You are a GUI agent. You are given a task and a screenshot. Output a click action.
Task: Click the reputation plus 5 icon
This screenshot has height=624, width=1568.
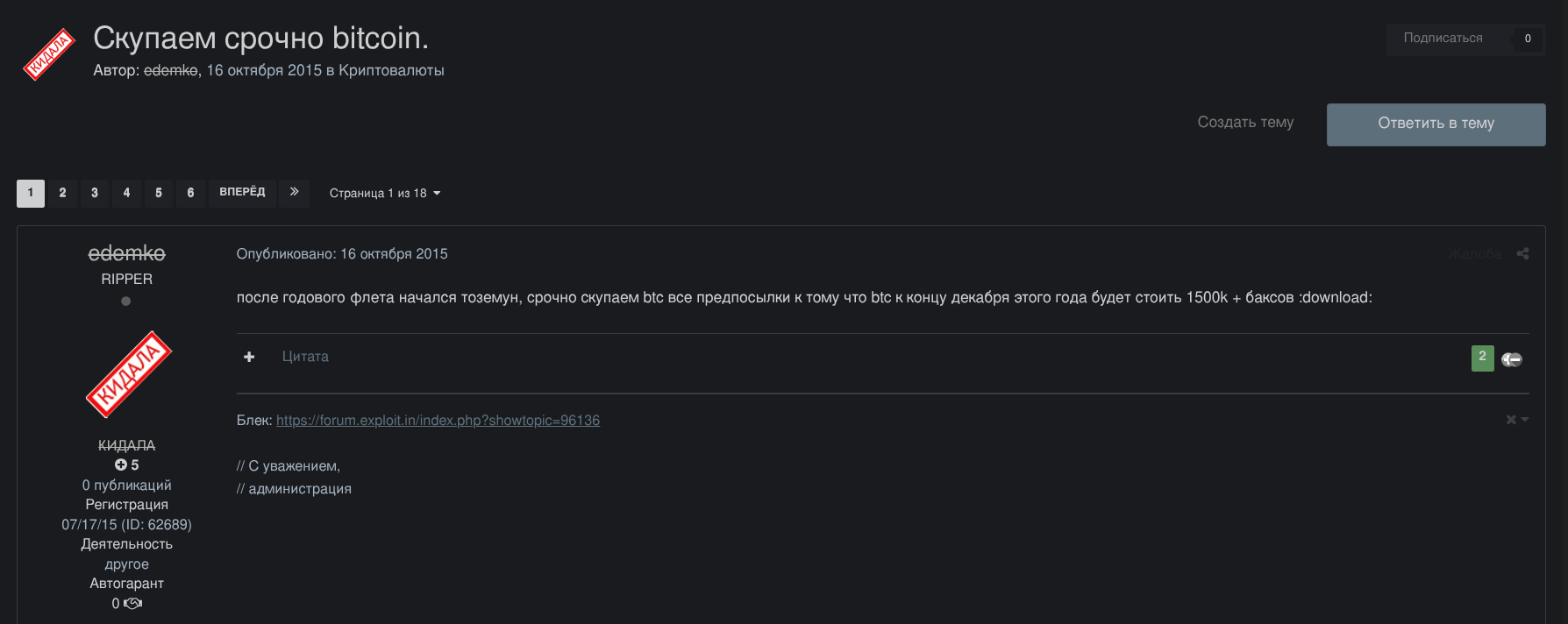tap(120, 465)
